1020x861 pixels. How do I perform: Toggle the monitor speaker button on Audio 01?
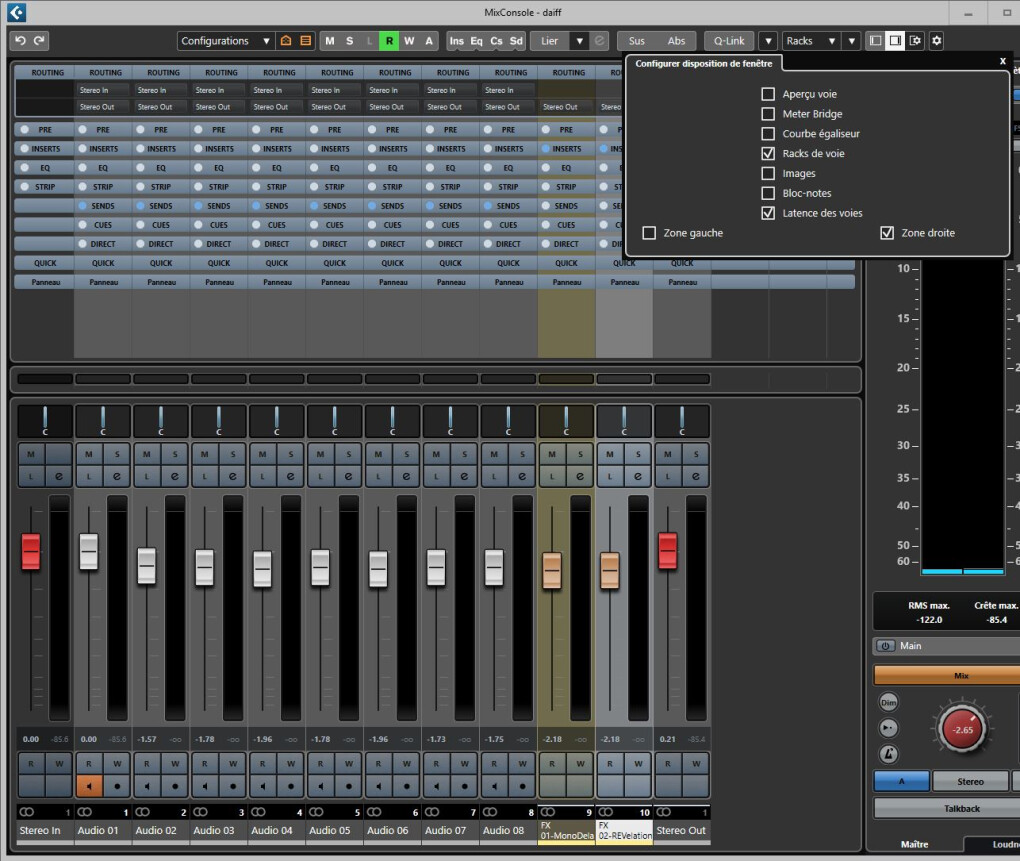tap(88, 786)
